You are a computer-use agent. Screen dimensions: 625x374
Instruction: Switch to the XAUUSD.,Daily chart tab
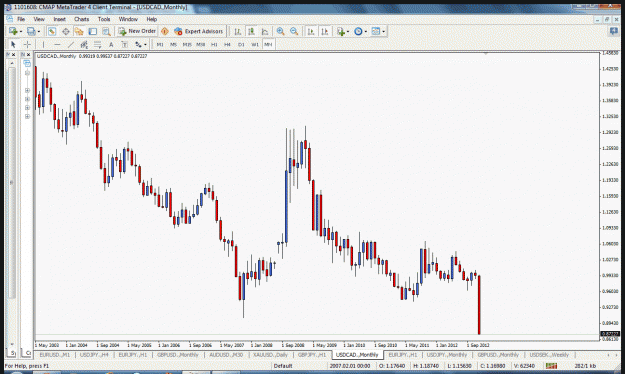(271, 354)
